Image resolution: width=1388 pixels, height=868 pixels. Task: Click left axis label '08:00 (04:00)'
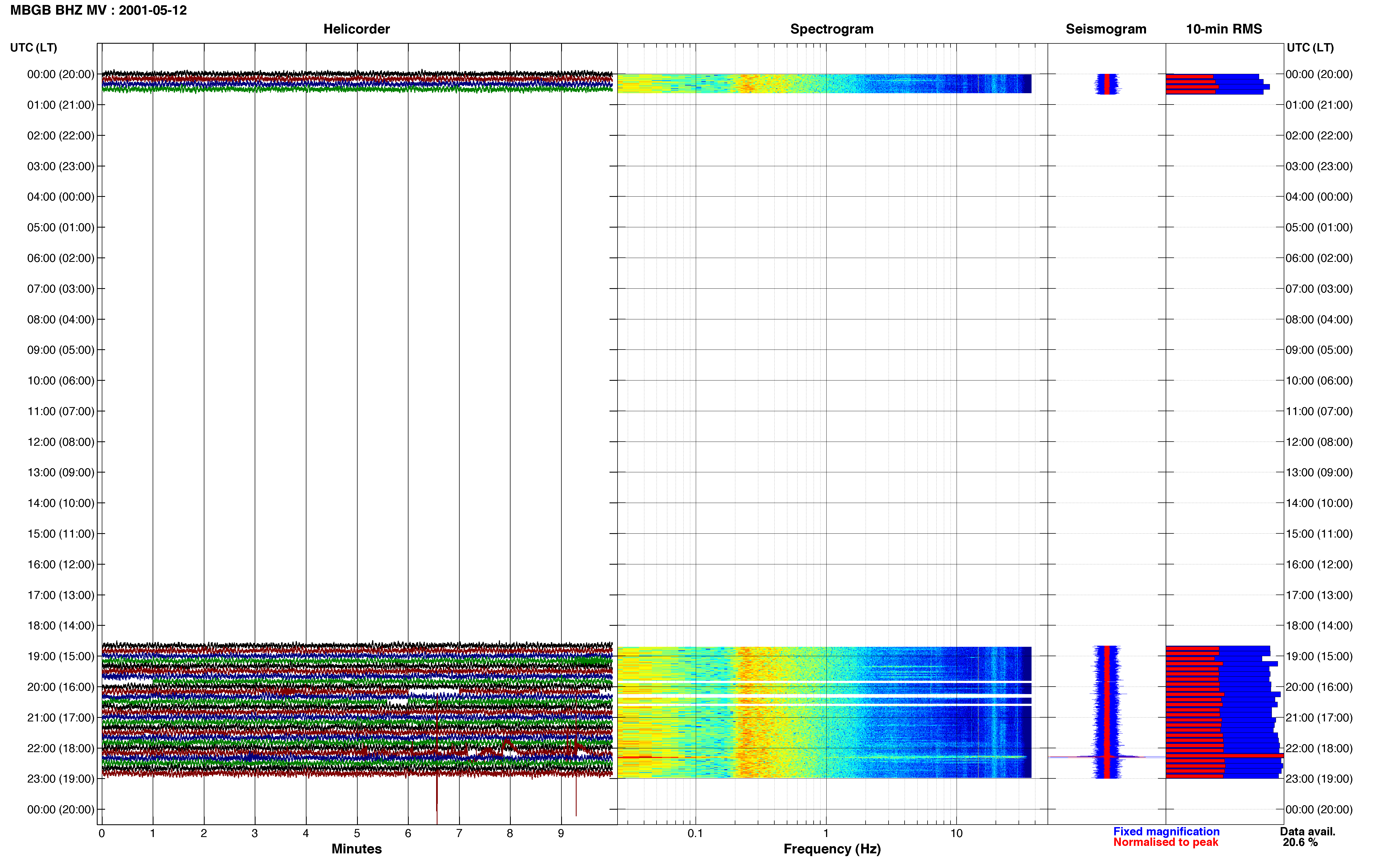[61, 319]
